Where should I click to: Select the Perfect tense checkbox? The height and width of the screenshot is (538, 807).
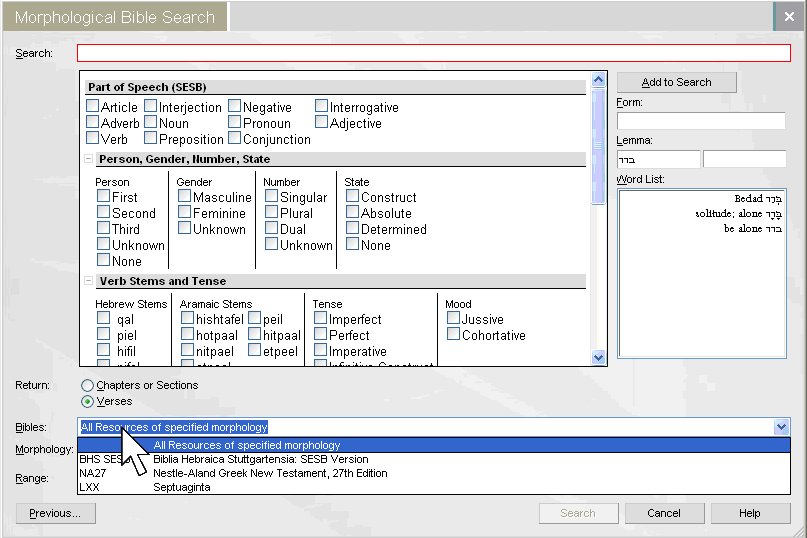point(321,334)
